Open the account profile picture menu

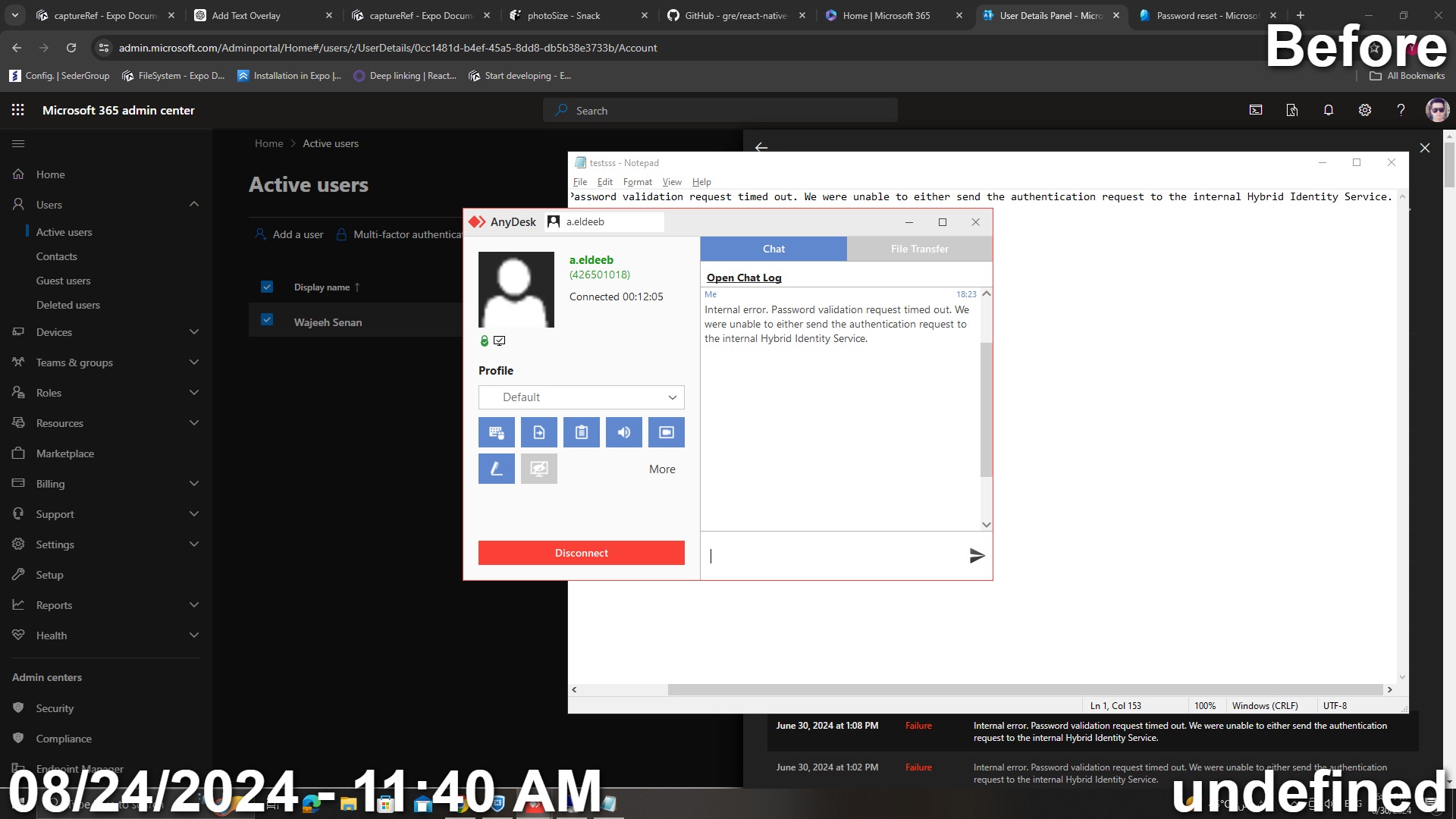[x=1437, y=110]
